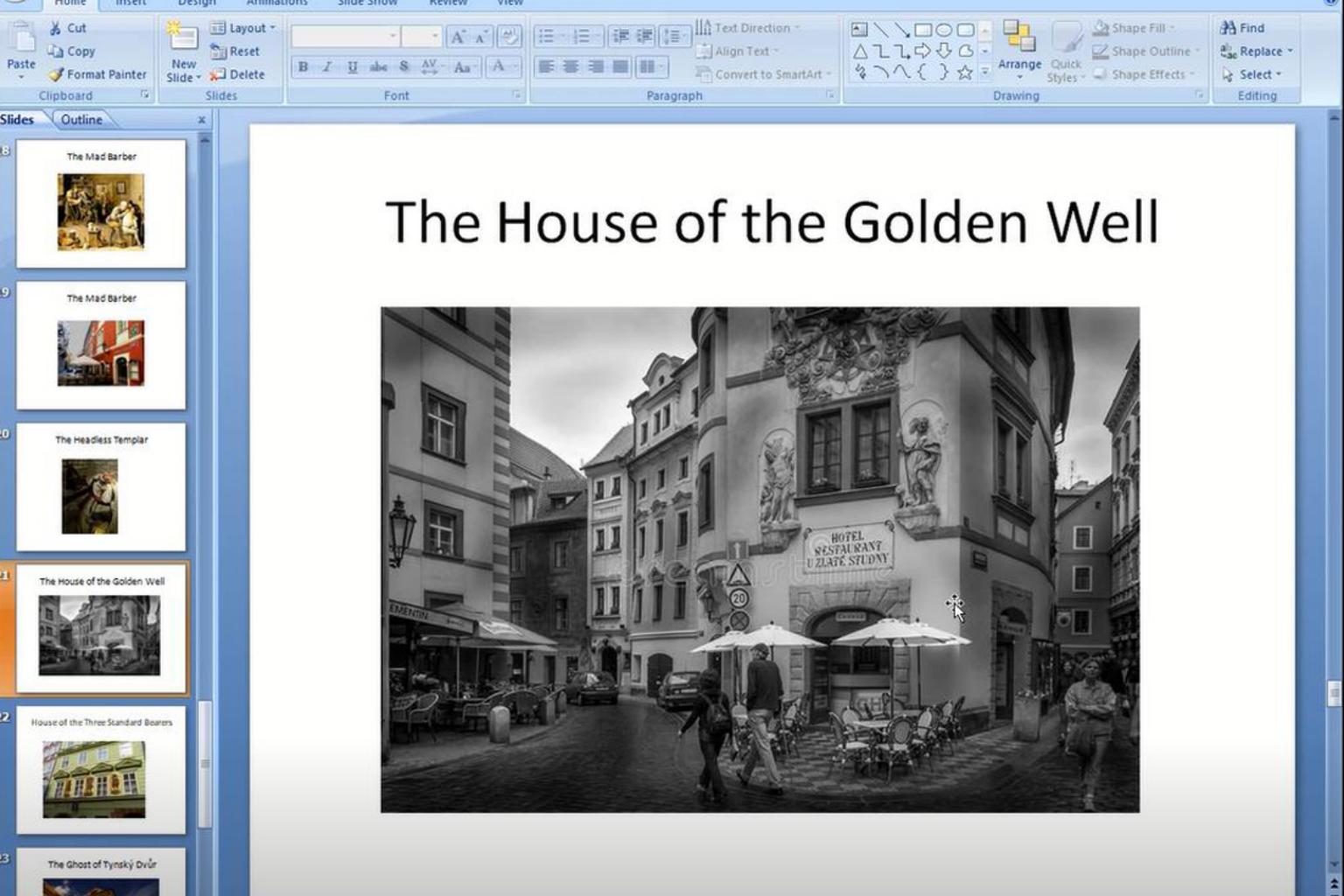Grow the font size with the larger A
Screen dimensions: 1344x896
pos(457,37)
